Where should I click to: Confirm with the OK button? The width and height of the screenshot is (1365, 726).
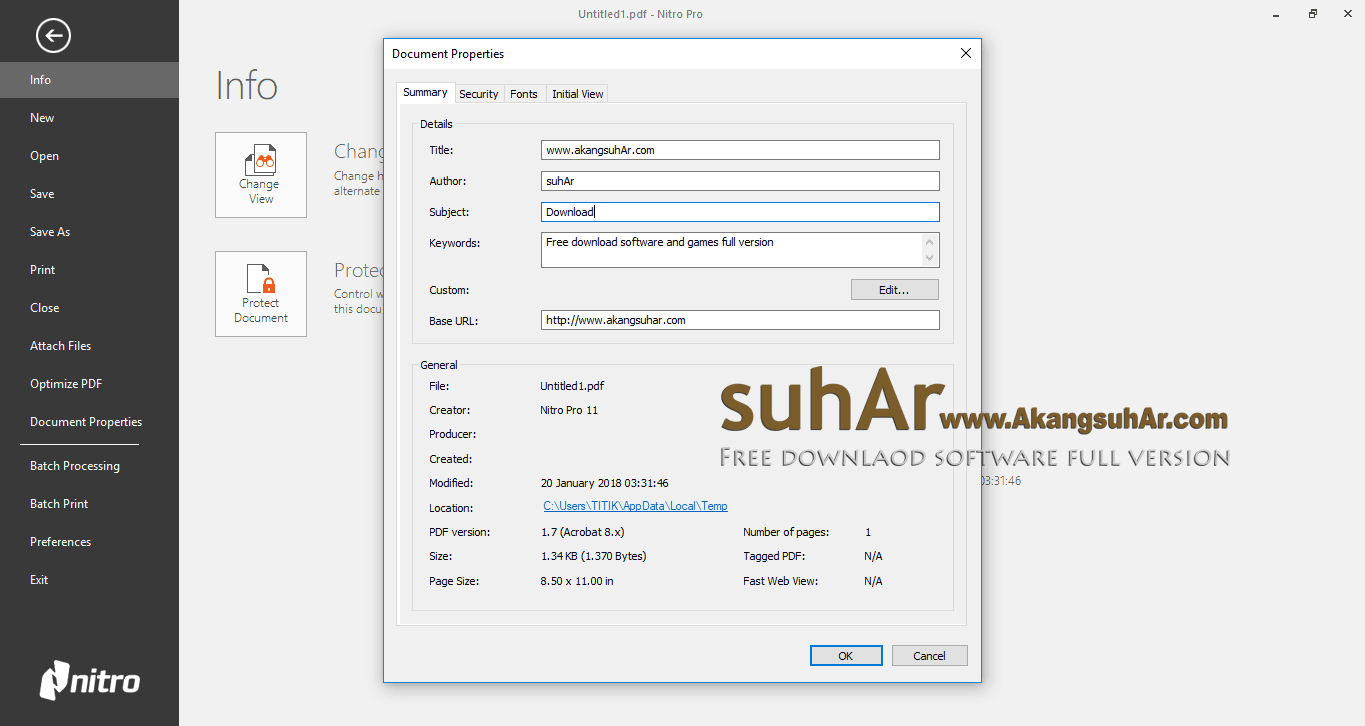[x=846, y=656]
